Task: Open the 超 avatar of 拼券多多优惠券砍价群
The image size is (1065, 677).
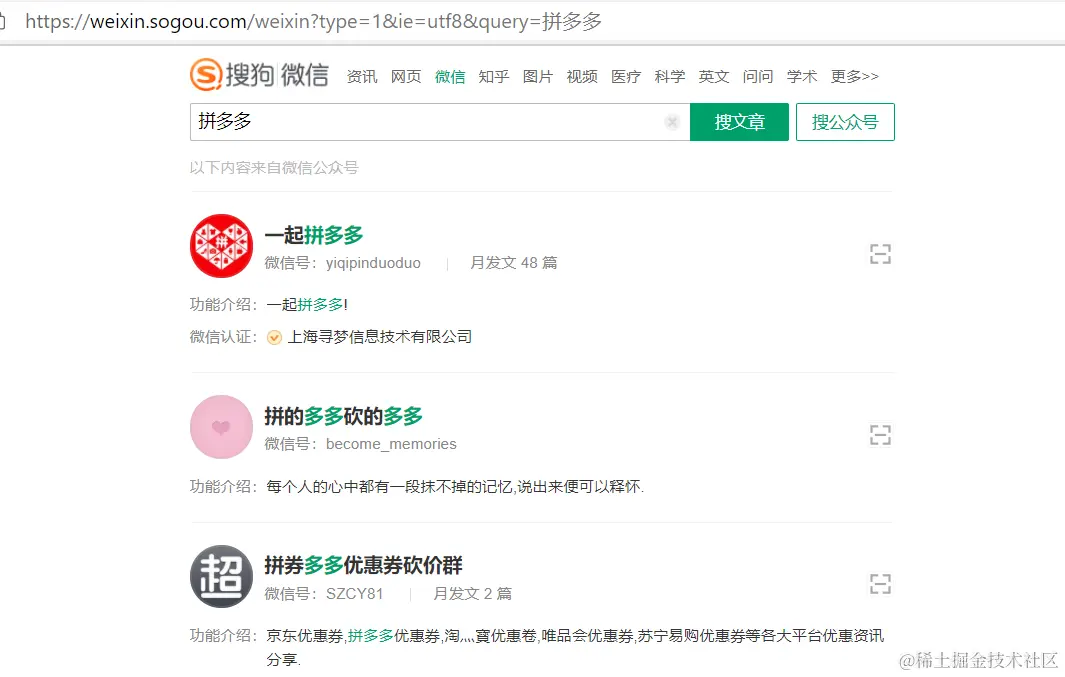Action: (221, 577)
